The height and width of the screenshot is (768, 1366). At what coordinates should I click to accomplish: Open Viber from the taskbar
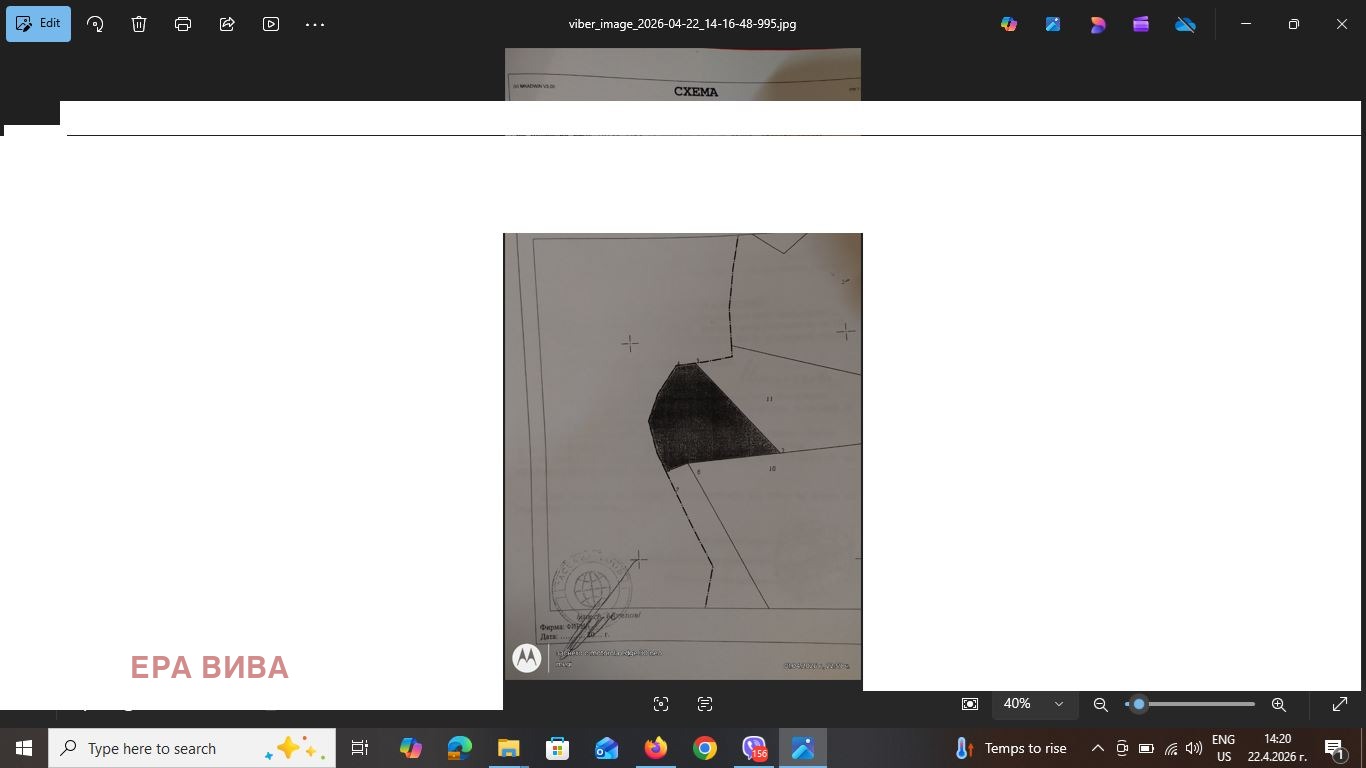pyautogui.click(x=754, y=748)
